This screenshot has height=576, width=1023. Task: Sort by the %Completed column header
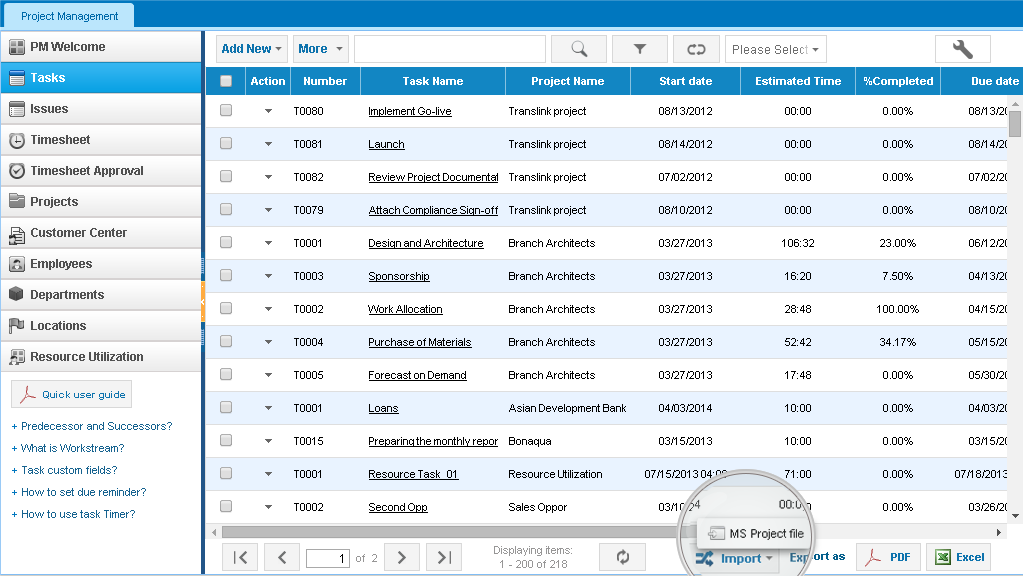pos(898,81)
